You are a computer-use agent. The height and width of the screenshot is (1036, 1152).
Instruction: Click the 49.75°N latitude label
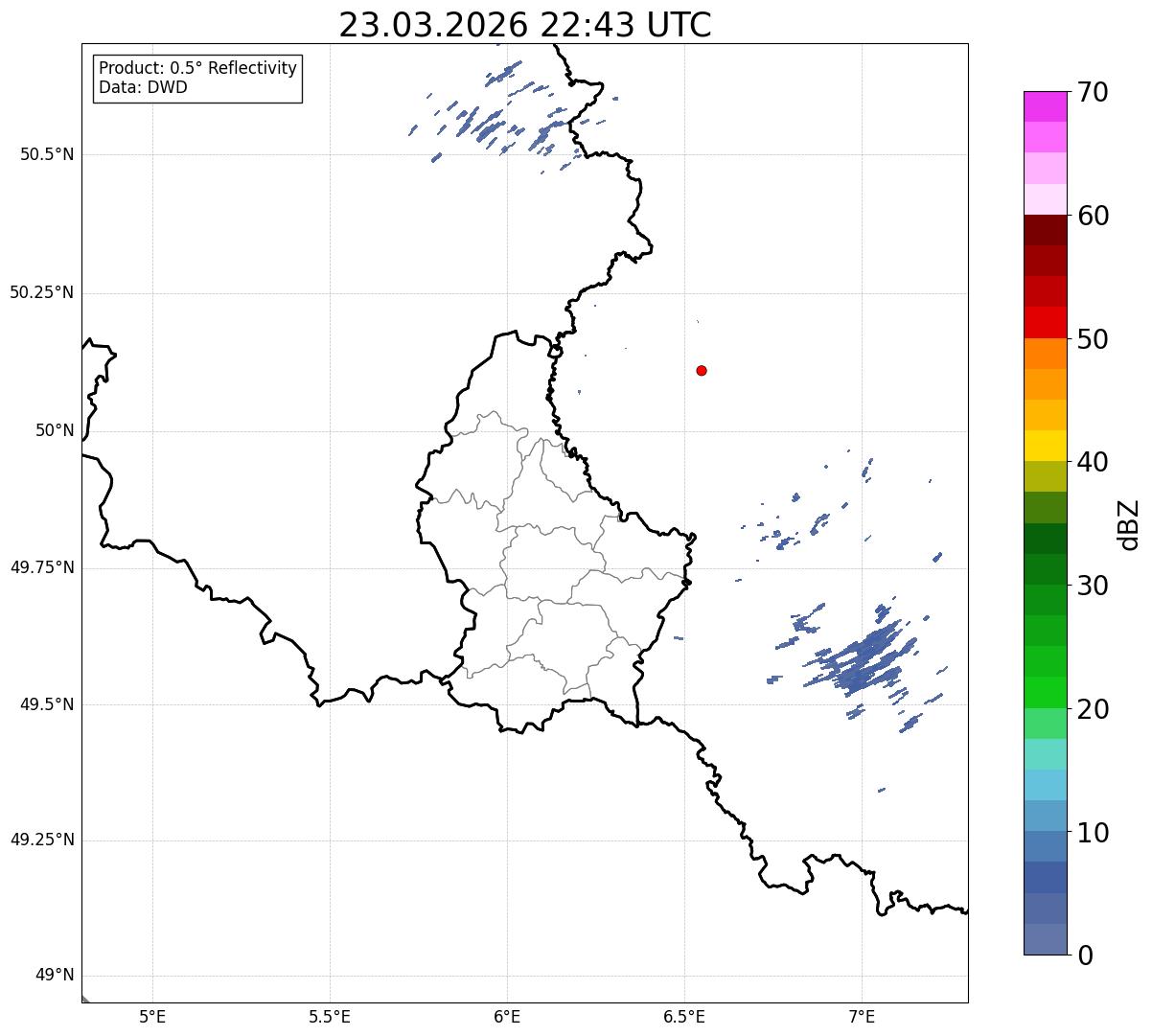point(42,567)
